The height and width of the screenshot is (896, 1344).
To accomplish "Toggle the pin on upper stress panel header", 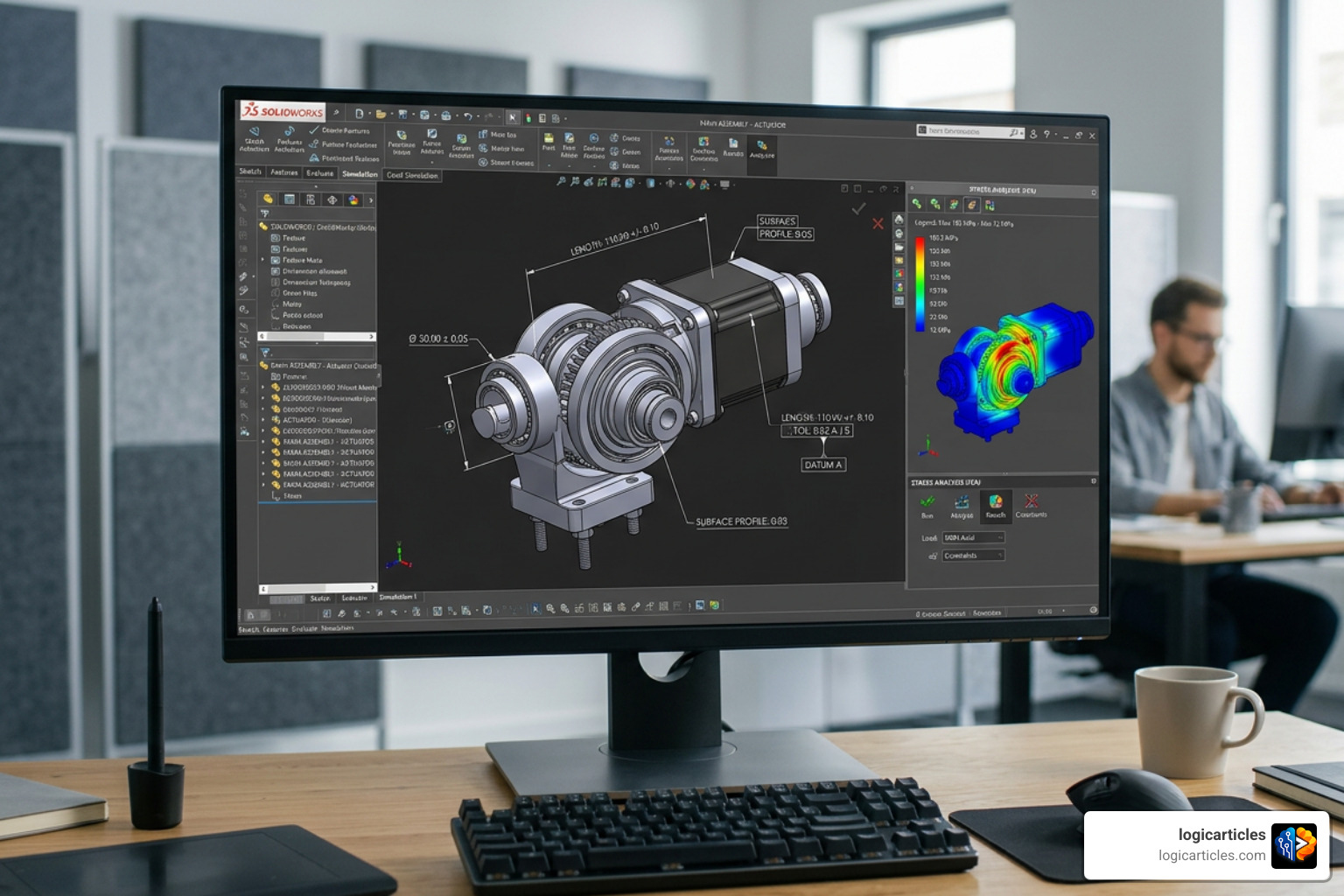I will point(1093,192).
